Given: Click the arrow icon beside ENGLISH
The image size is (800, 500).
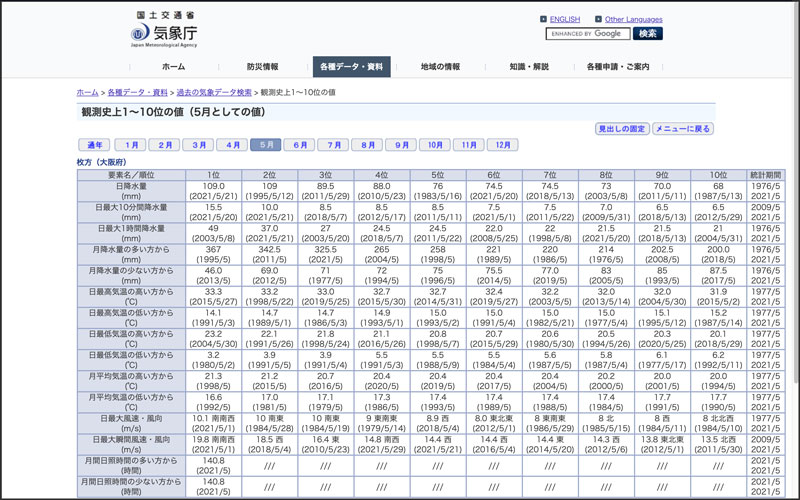Looking at the screenshot, I should [x=543, y=19].
